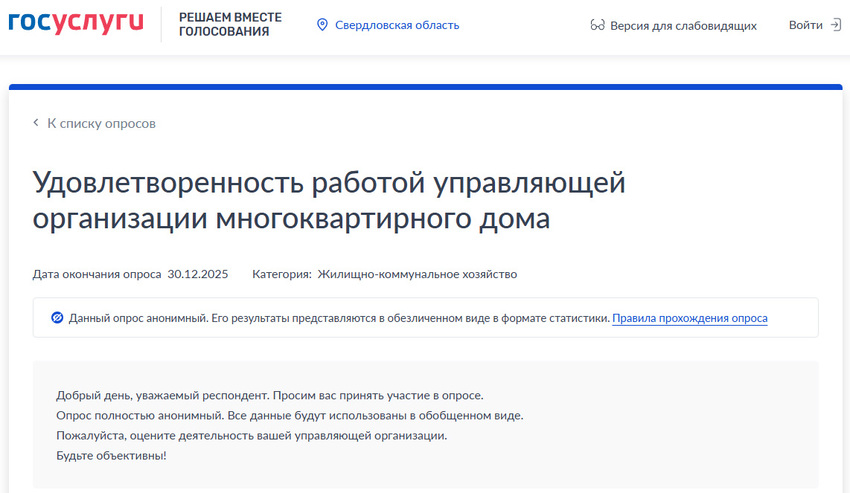Click the location pin icon
Viewport: 850px width, 493px height.
[322, 25]
